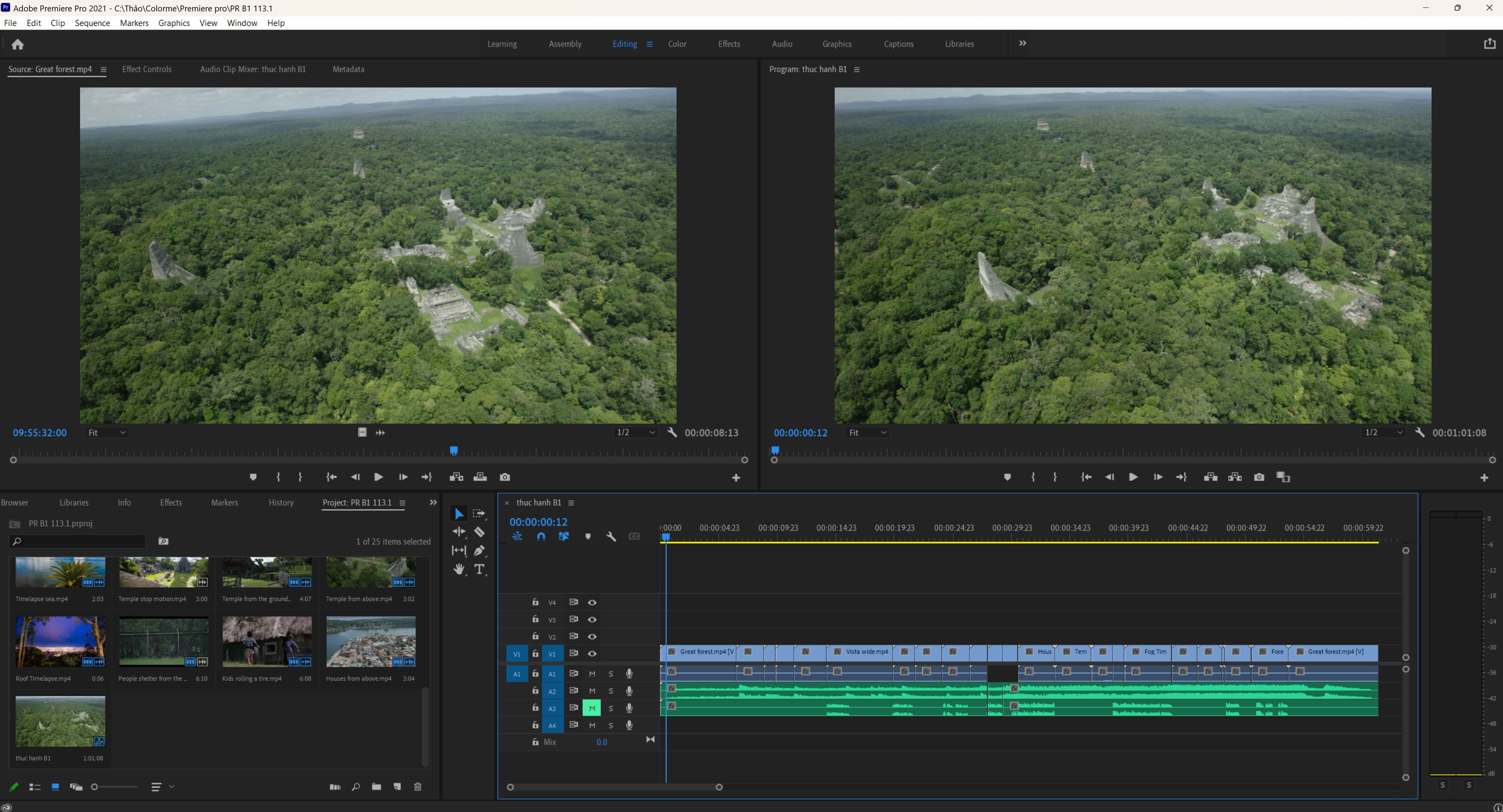Select the Type tool

tap(479, 569)
